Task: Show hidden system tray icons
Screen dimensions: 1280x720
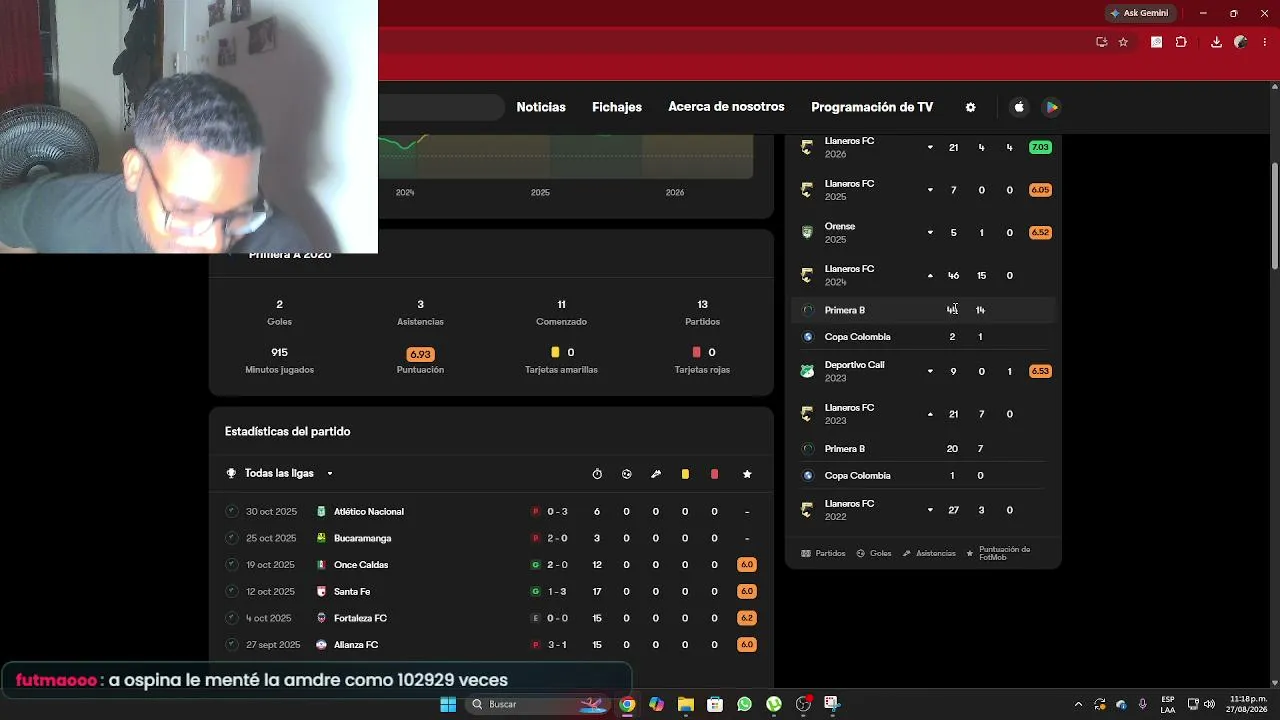Action: point(1078,704)
